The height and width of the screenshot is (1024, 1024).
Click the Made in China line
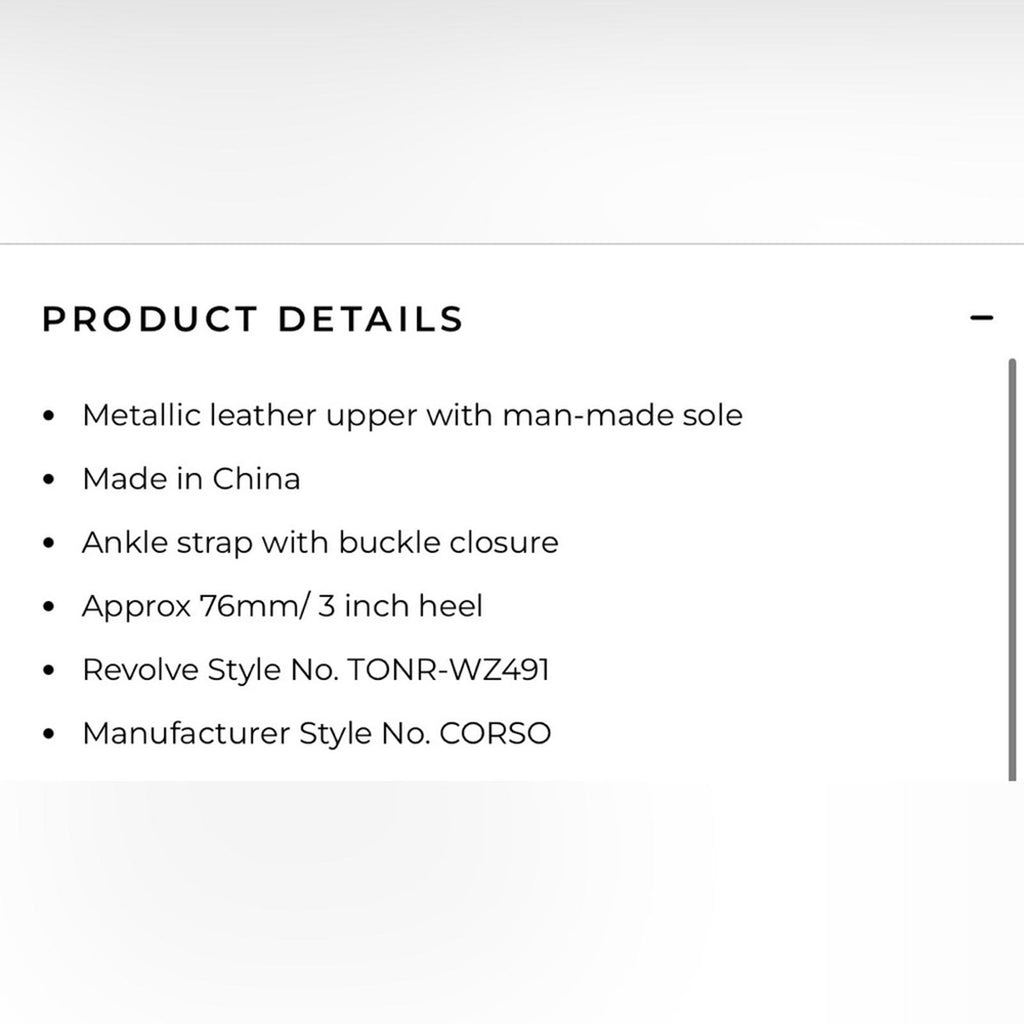192,478
